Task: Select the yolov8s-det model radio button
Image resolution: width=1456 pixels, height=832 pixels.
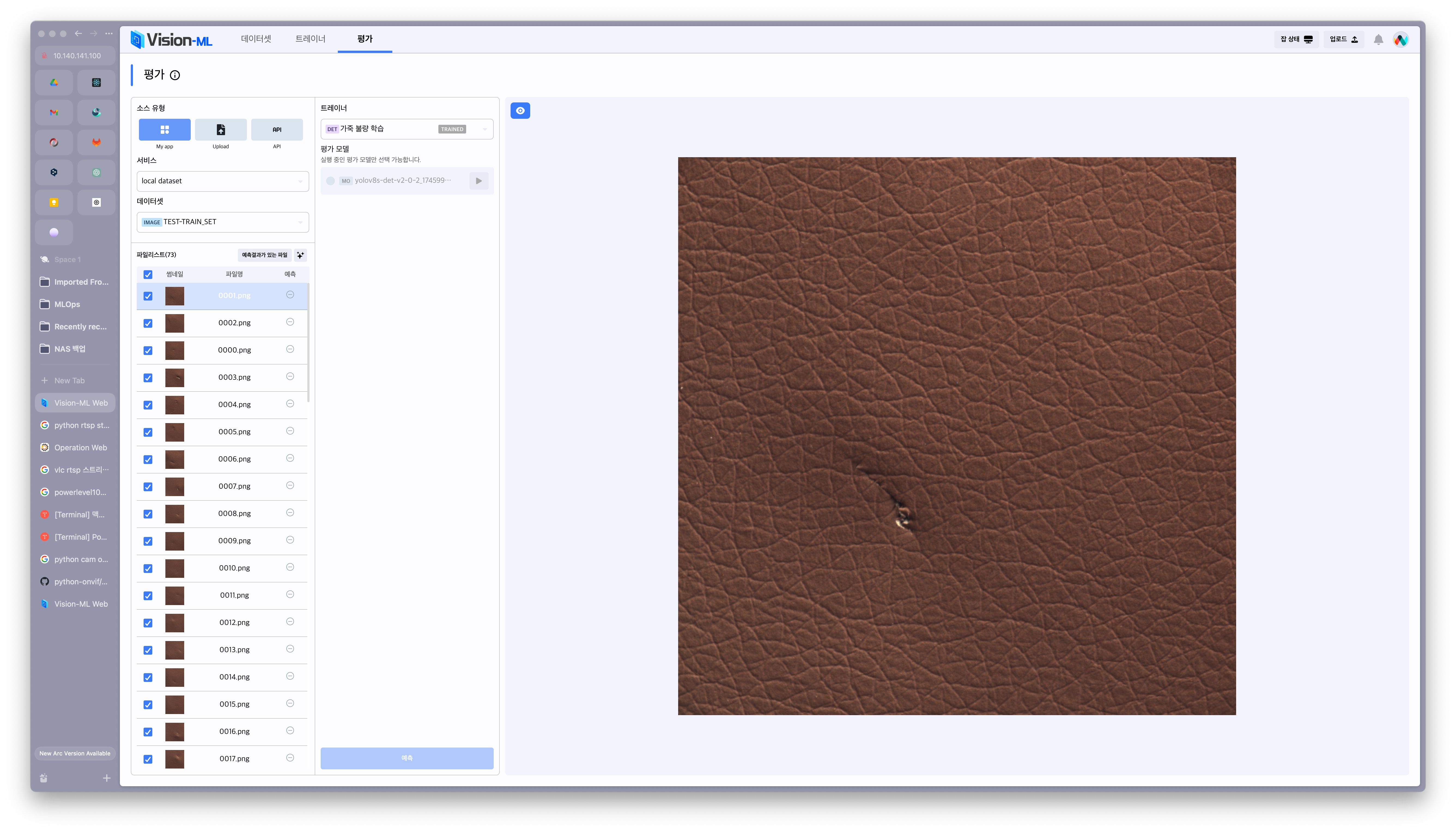Action: pyautogui.click(x=330, y=181)
